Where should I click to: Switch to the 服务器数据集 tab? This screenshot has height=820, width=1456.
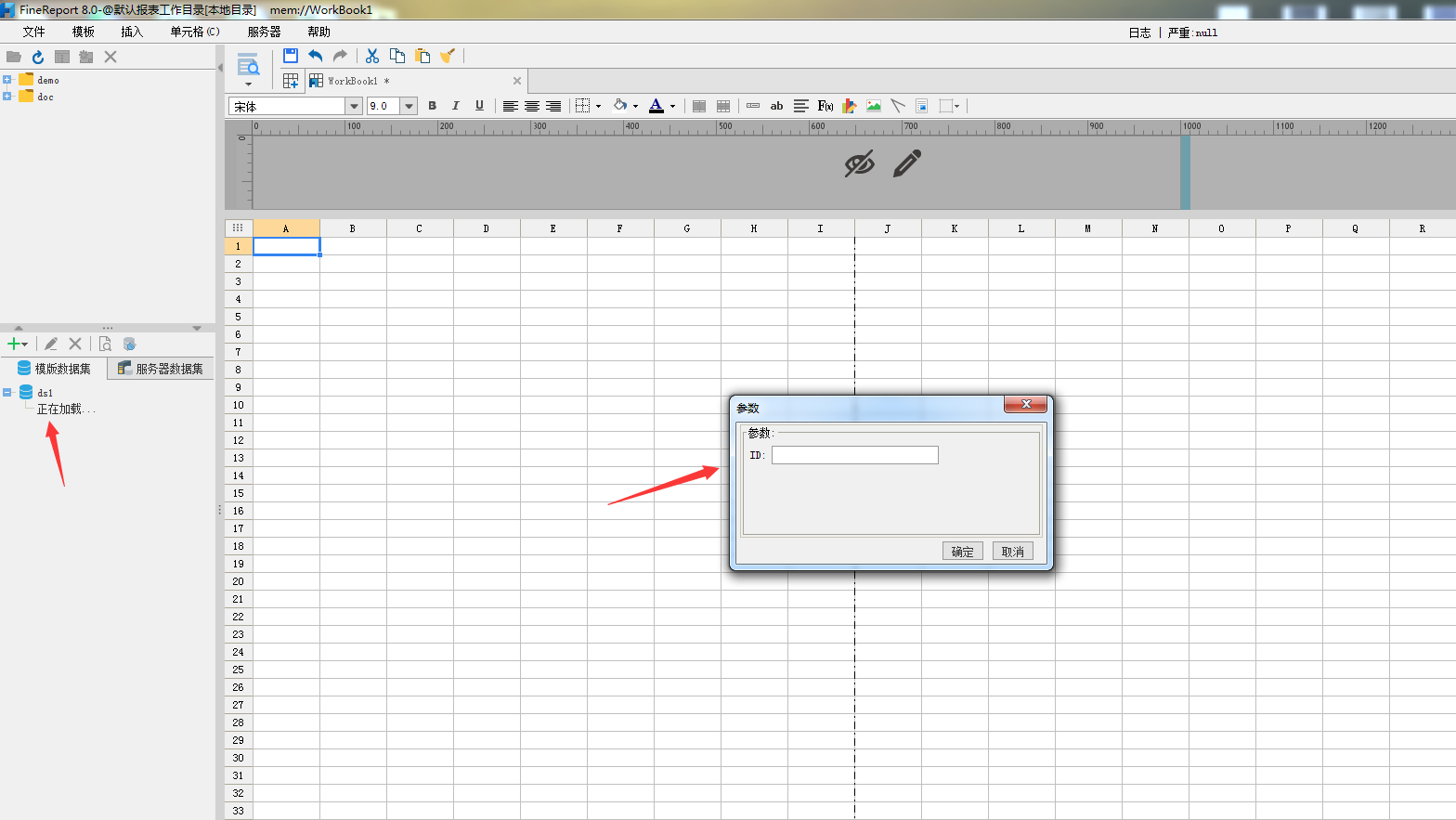161,369
